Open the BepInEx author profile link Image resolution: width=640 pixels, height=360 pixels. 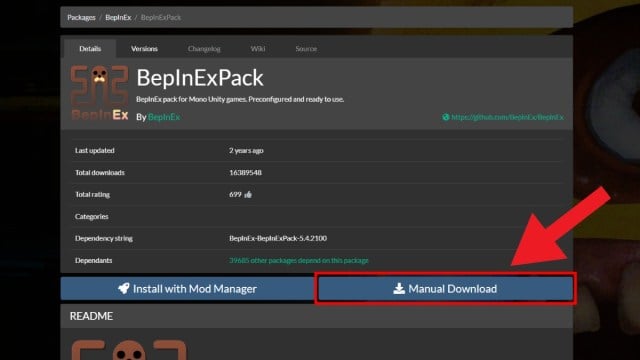click(x=164, y=117)
